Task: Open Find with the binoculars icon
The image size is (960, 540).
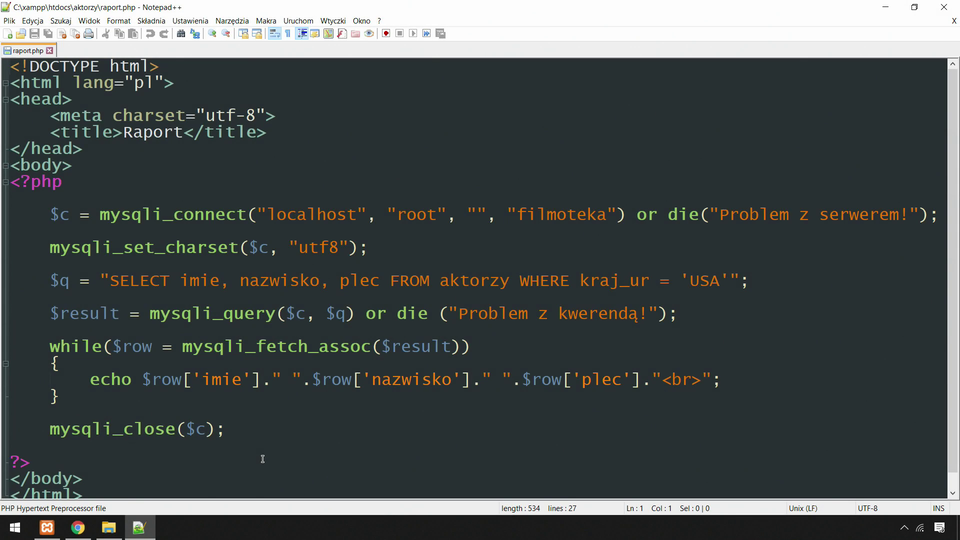Action: pos(181,34)
